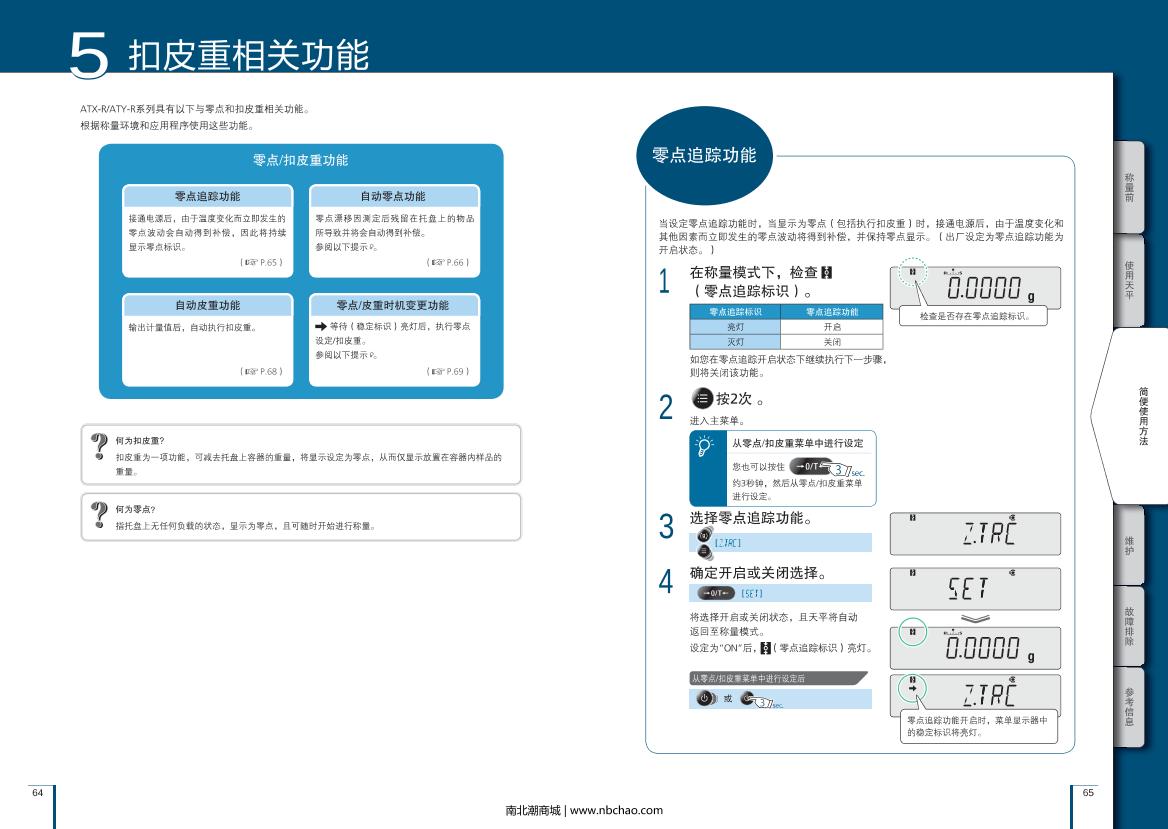
Task: Go to the 故障排除 side tab
Action: 1129,625
